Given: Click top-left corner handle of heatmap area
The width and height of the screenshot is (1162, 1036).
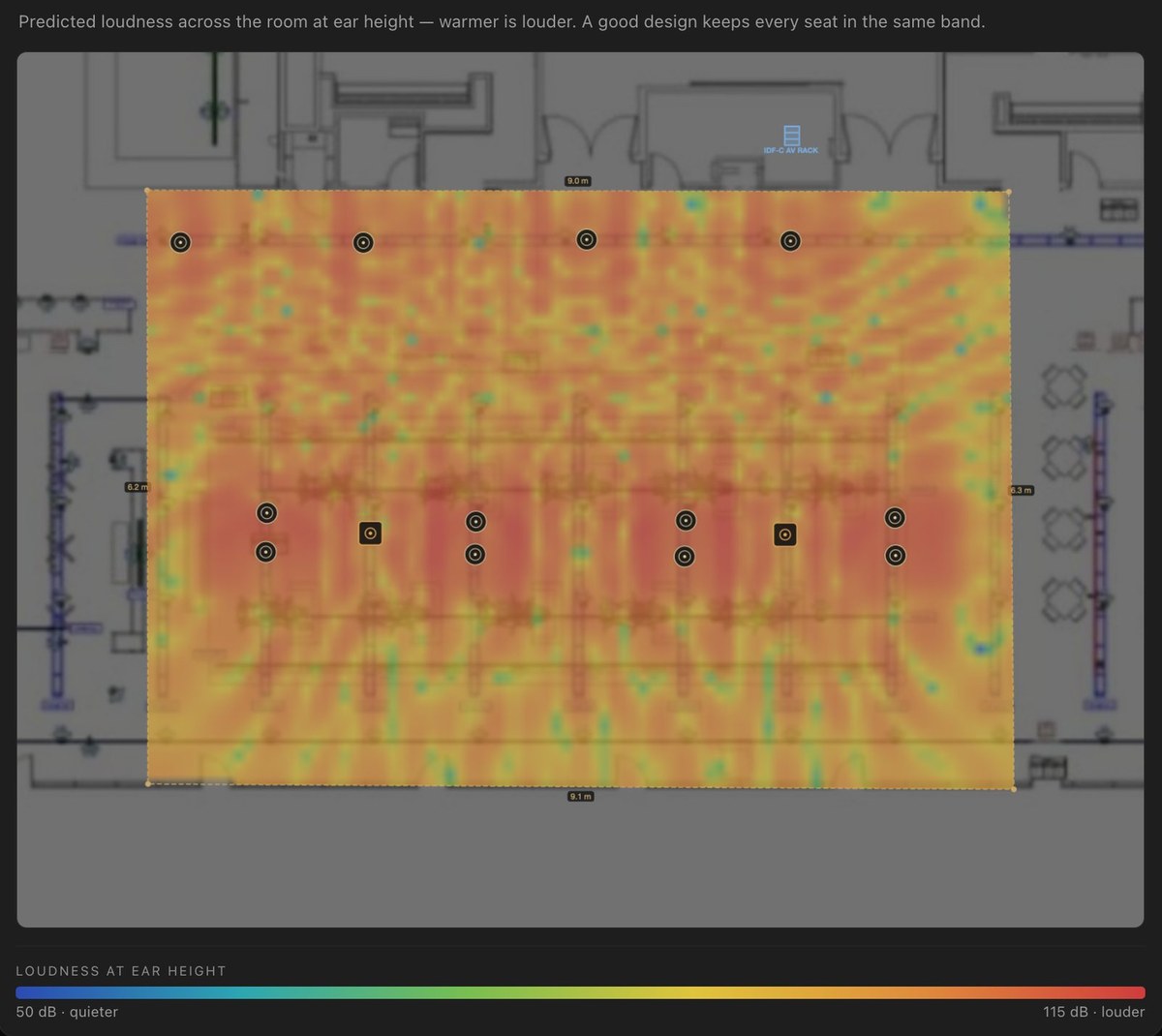Looking at the screenshot, I should point(147,191).
